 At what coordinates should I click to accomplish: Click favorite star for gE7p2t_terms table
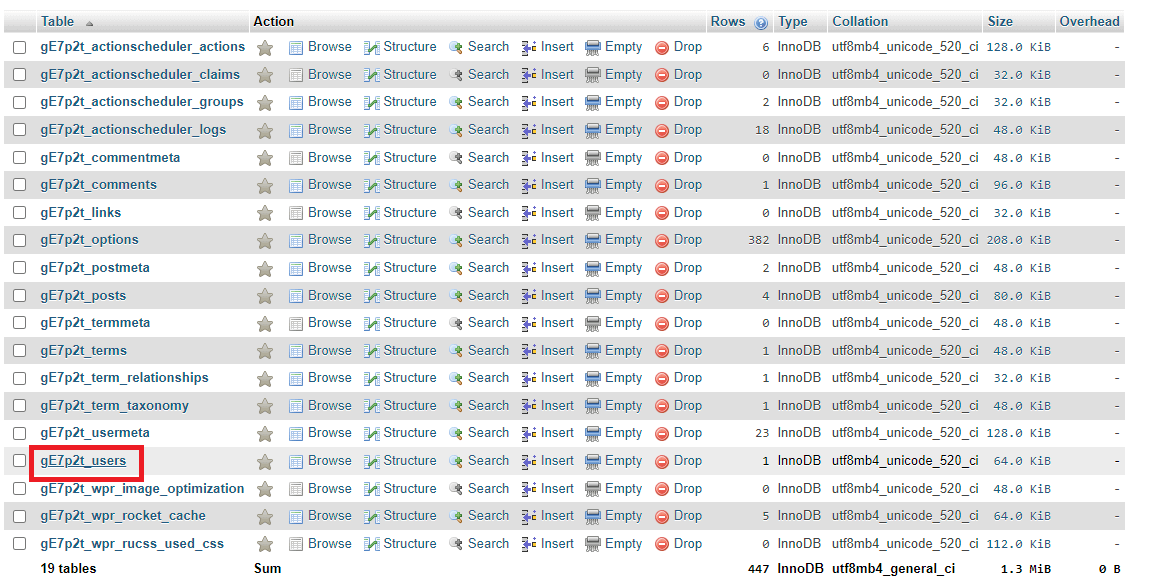pyautogui.click(x=265, y=351)
